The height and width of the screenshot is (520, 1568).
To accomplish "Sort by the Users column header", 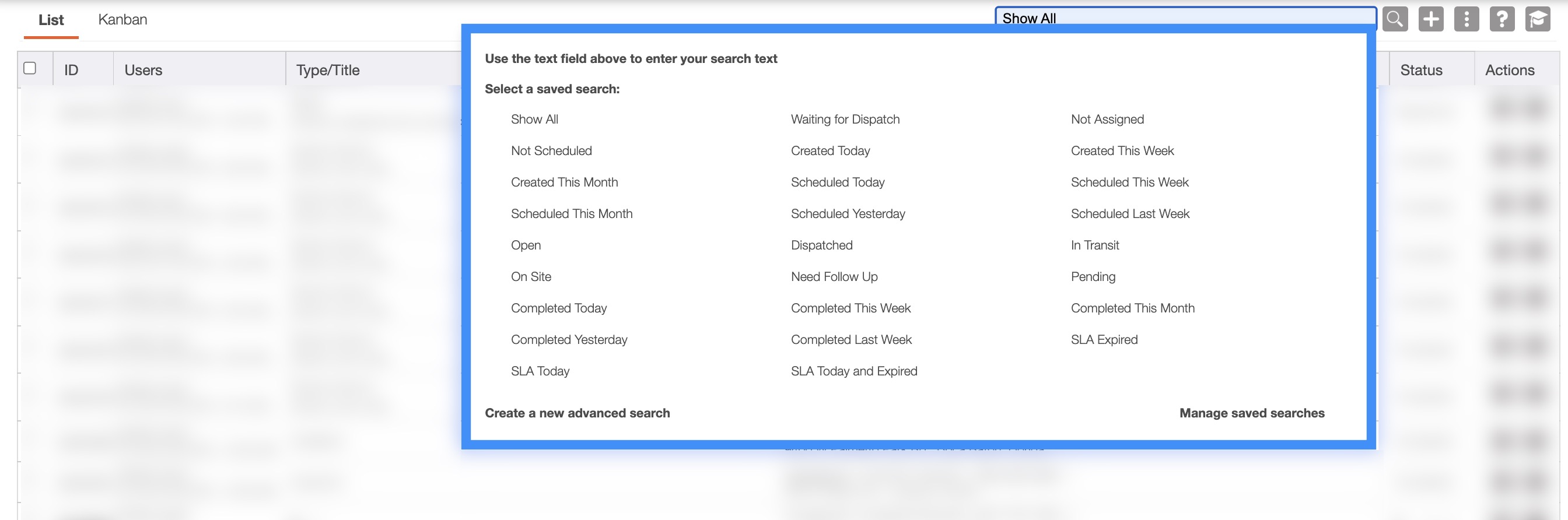I will [x=143, y=70].
